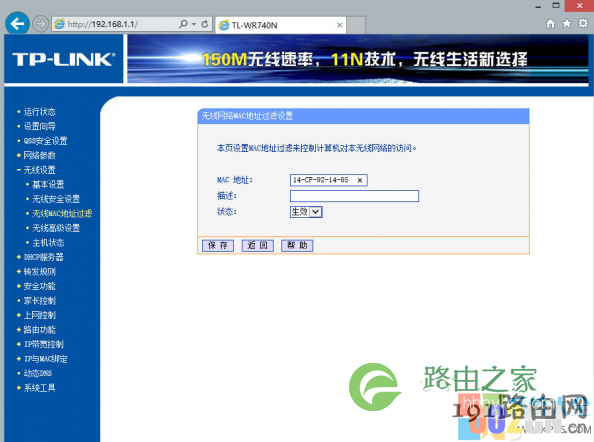Click the search magnifier in address bar
Screen dimensions: 594x442
(x=183, y=24)
